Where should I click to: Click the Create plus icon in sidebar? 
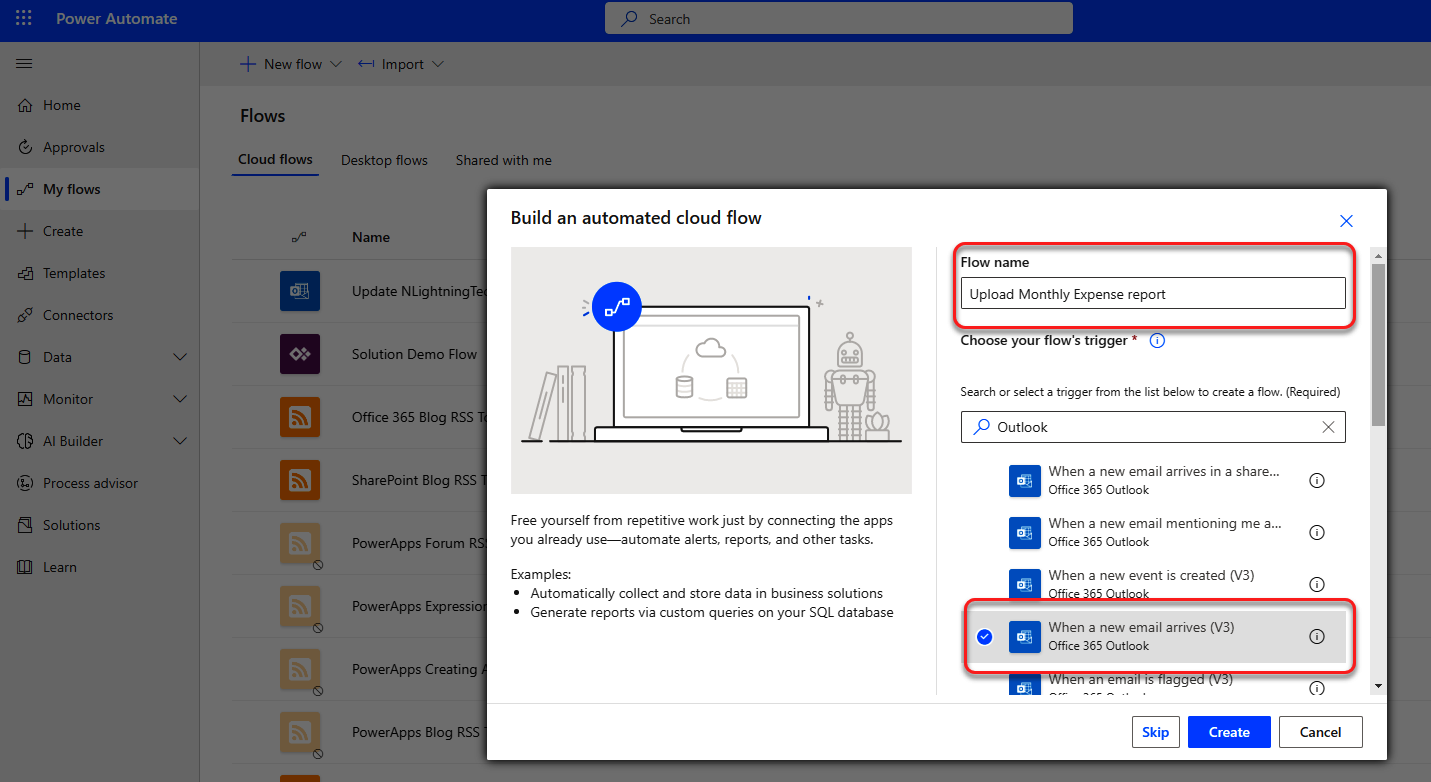[25, 231]
